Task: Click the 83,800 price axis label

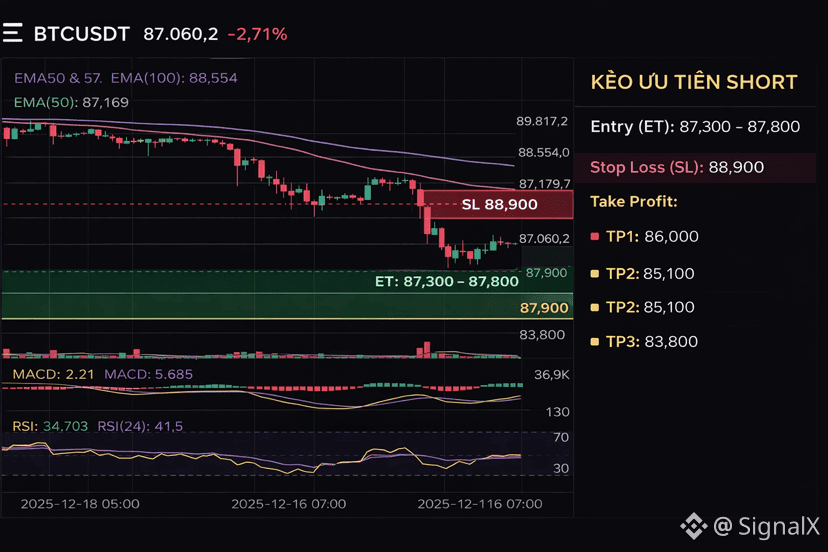Action: (x=542, y=335)
